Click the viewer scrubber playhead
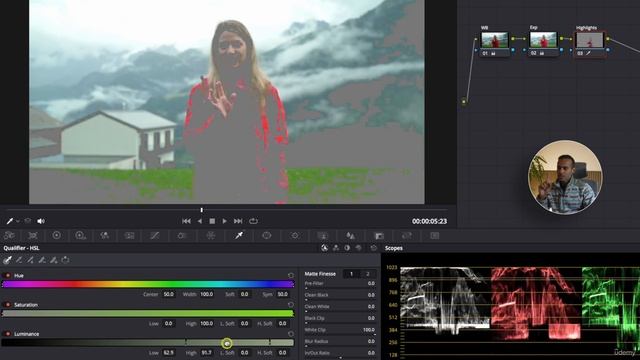640x360 pixels. (x=201, y=210)
